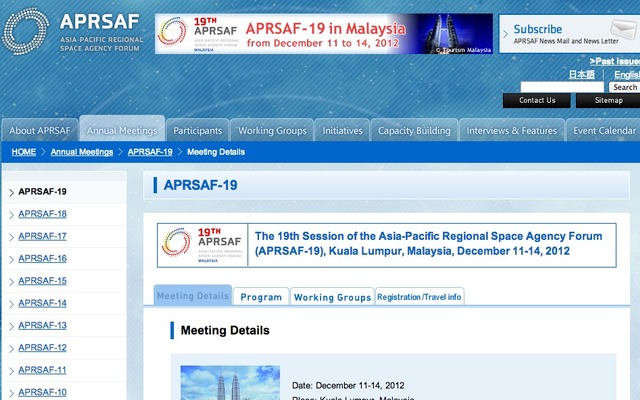Open the Registration/Travel info tab
The image size is (640, 400).
coord(419,297)
